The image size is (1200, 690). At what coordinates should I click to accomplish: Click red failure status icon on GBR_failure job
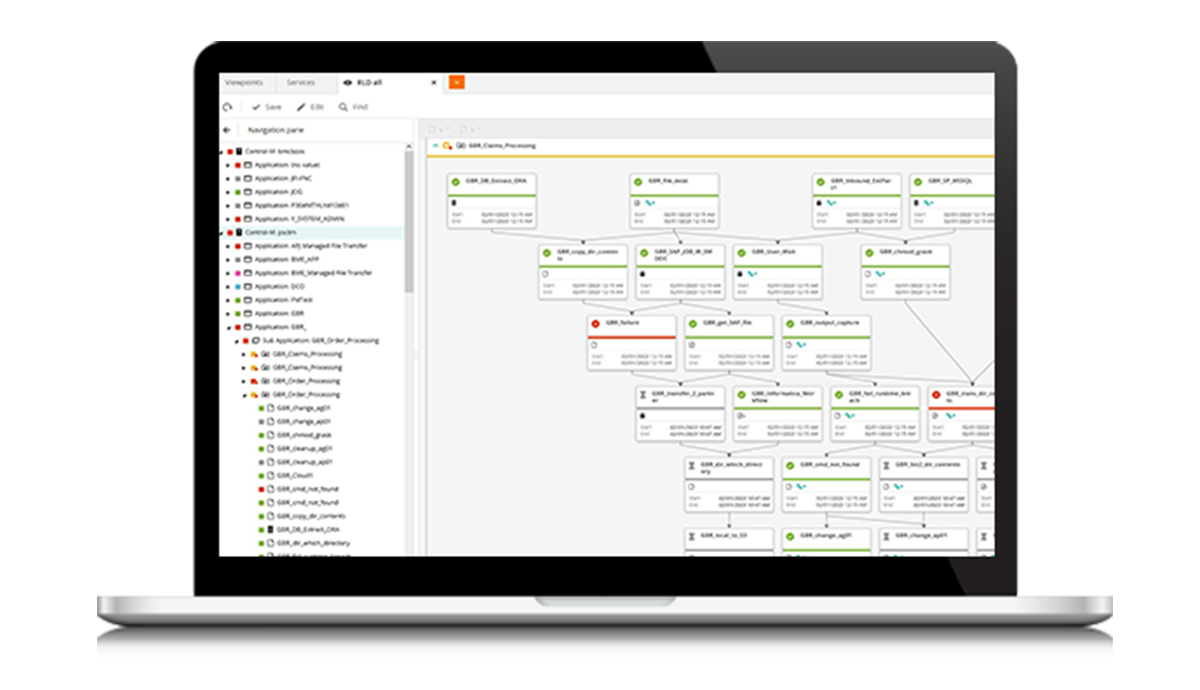tap(596, 324)
